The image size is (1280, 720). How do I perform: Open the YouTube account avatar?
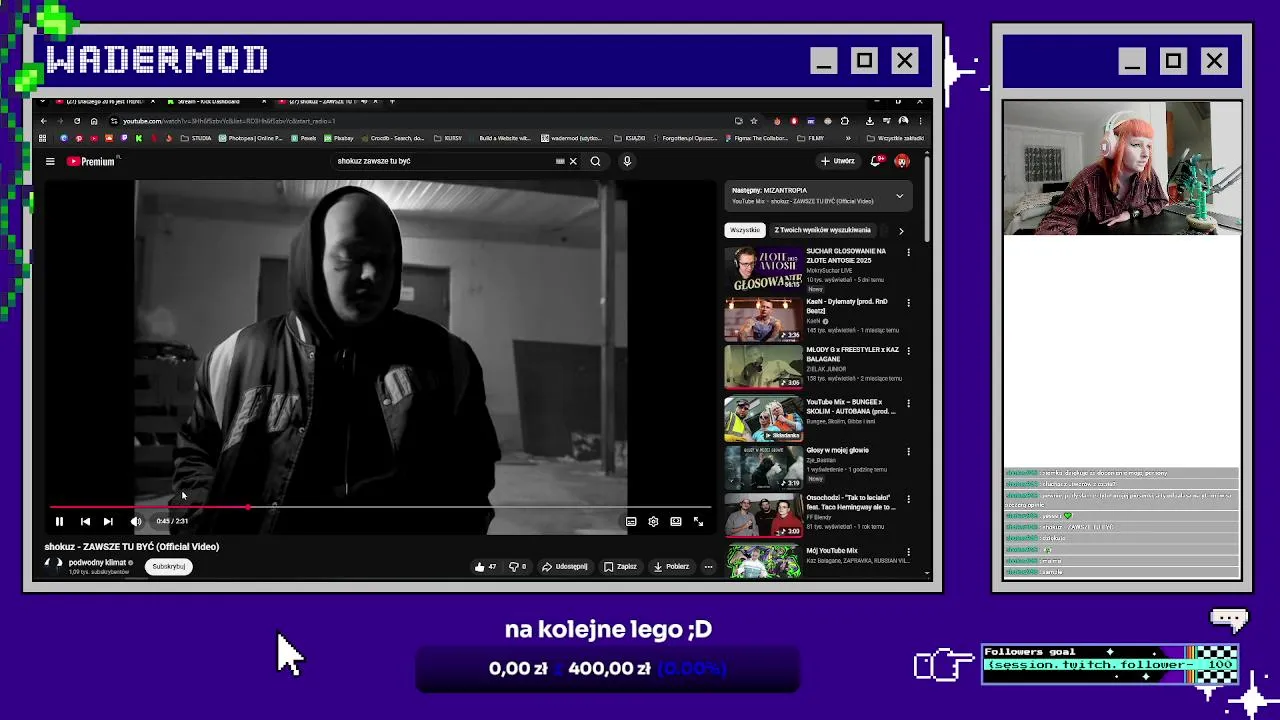coord(902,161)
